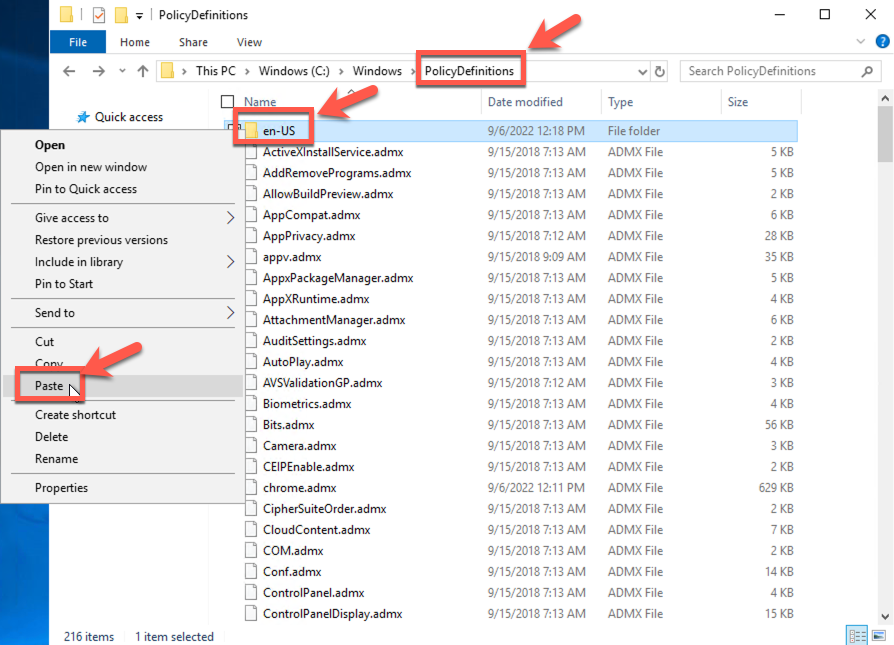894x645 pixels.
Task: Select the chrome.admx file icon
Action: (x=252, y=488)
